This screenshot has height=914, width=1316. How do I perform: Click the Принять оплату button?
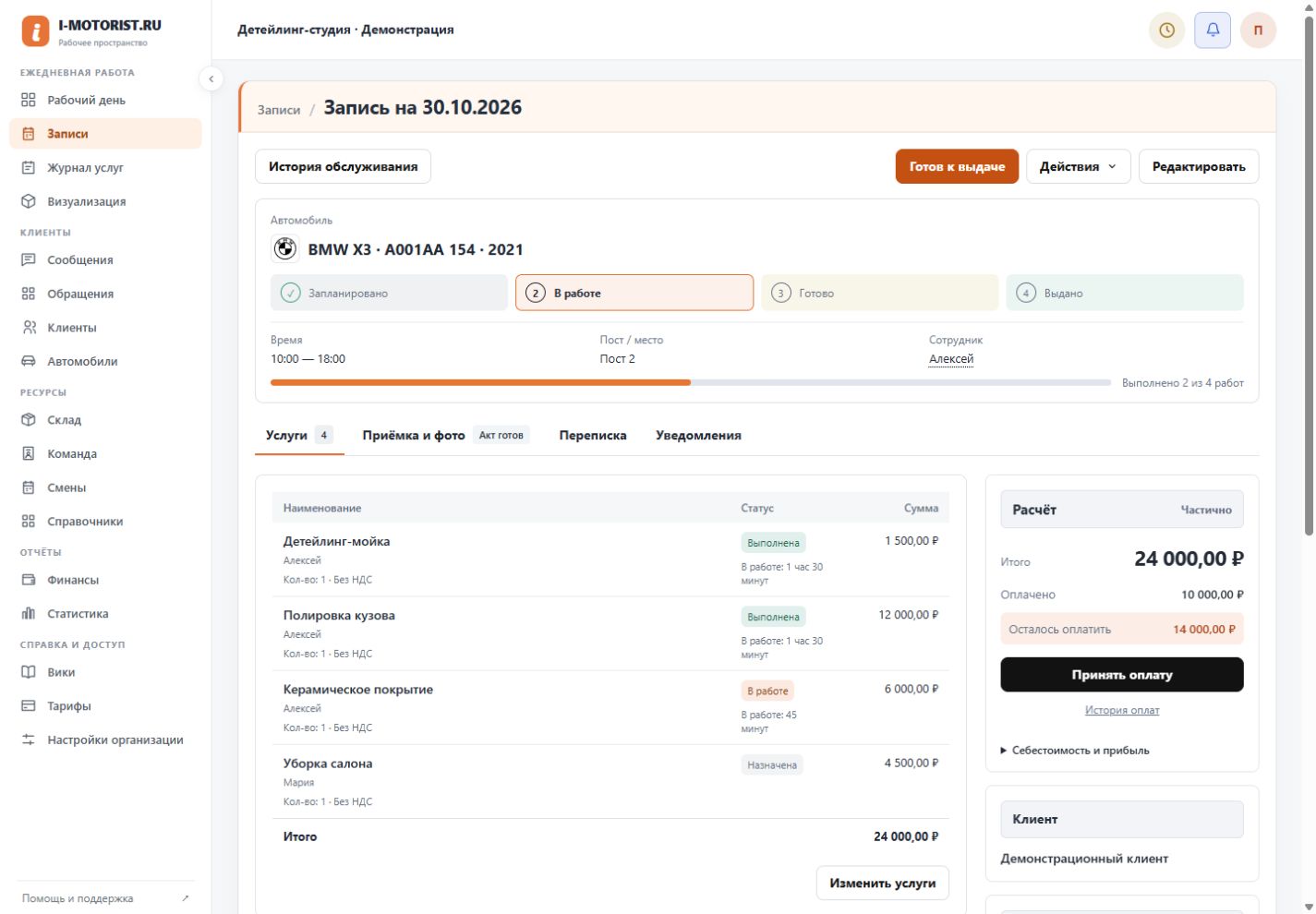pyautogui.click(x=1122, y=675)
